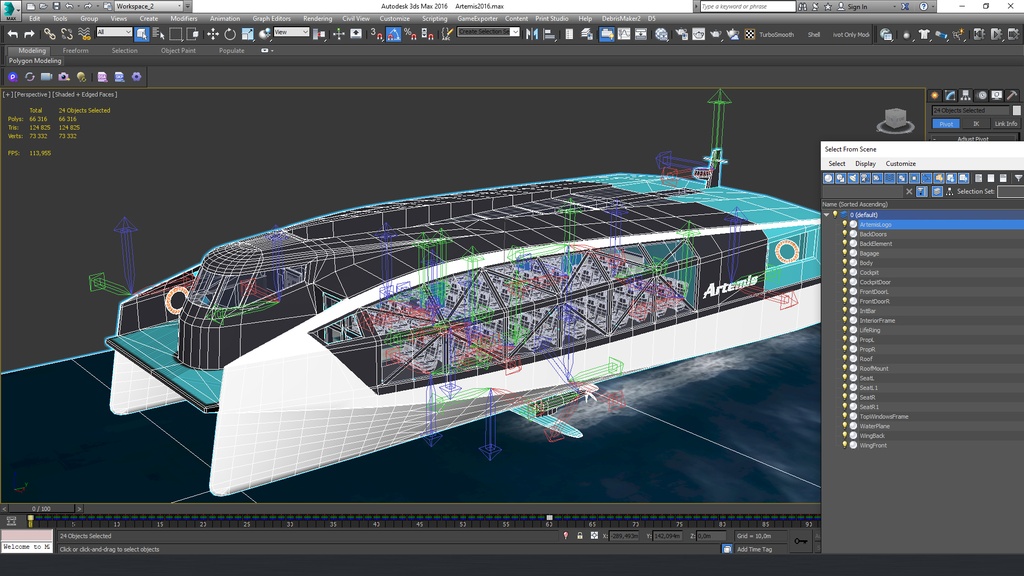Viewport: 1024px width, 576px height.
Task: Click the IK button in Hierarchy panel
Action: 976,124
